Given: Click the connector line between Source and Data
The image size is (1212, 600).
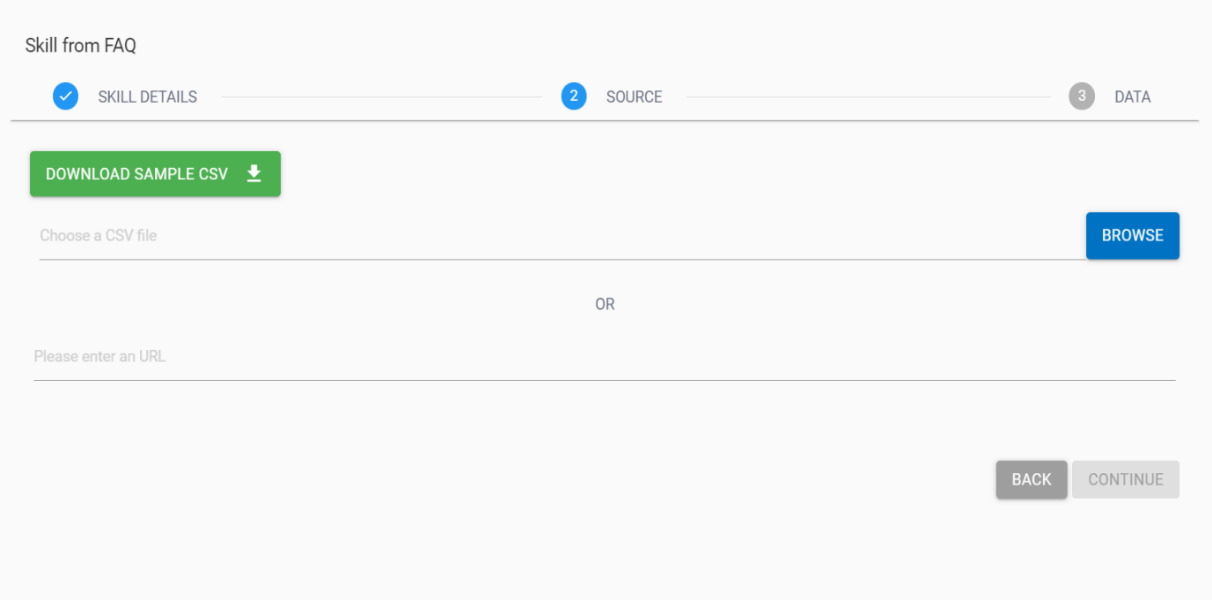Looking at the screenshot, I should pyautogui.click(x=868, y=97).
